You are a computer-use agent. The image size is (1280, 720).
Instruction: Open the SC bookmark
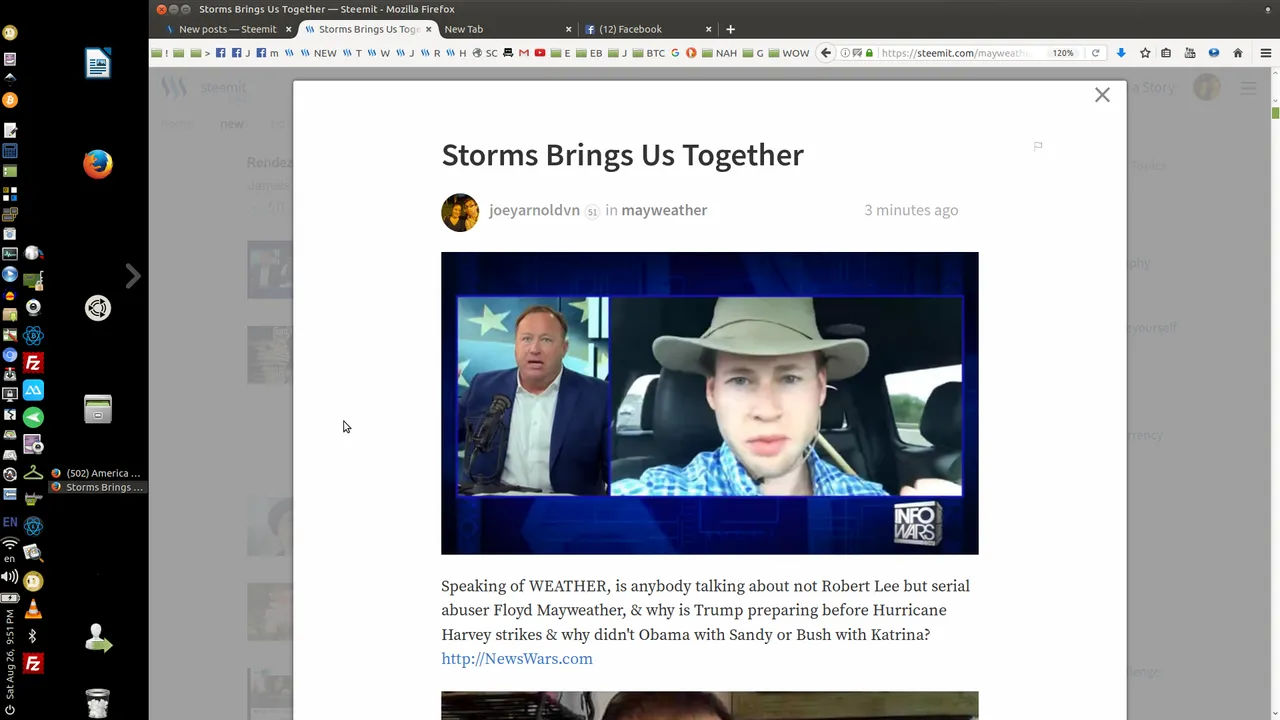pos(485,53)
